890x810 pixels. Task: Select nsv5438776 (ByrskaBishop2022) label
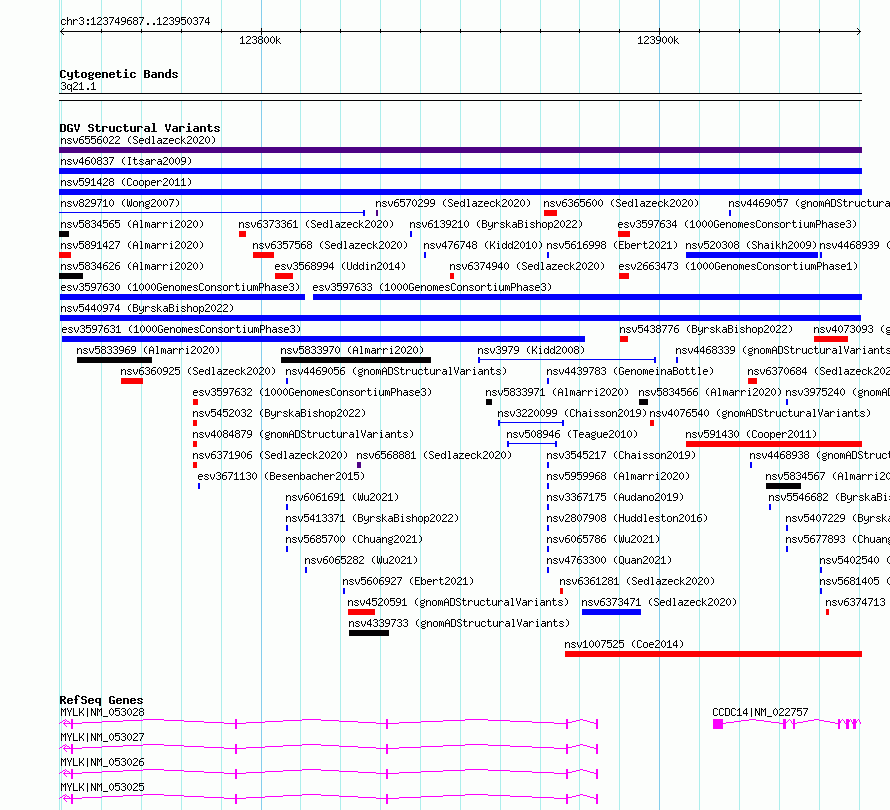click(706, 329)
